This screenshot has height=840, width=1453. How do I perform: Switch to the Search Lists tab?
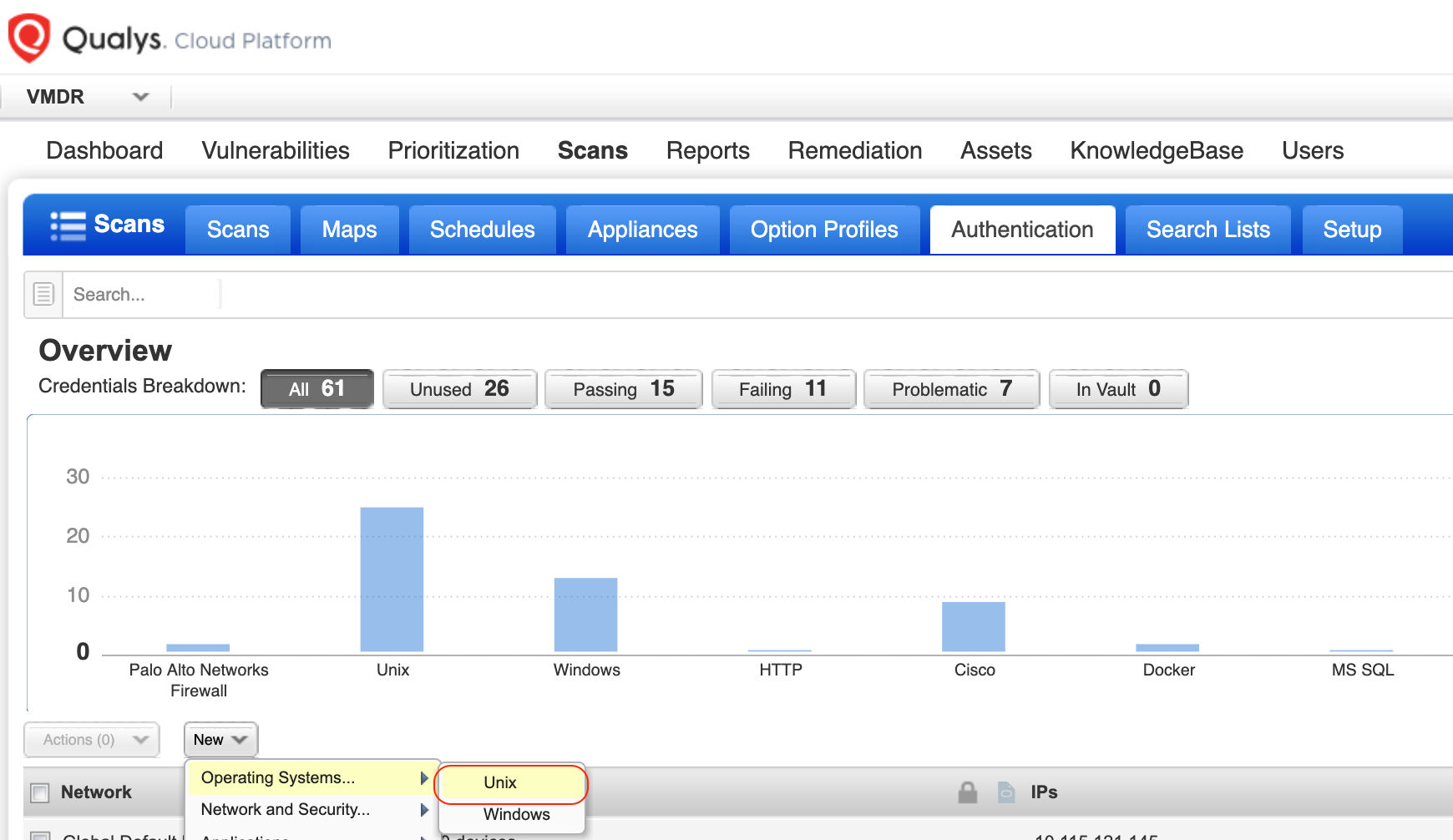point(1207,229)
